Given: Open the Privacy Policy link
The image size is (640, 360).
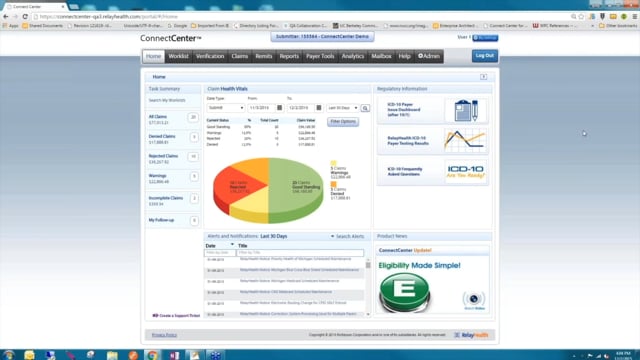Looking at the screenshot, I should pos(164,335).
